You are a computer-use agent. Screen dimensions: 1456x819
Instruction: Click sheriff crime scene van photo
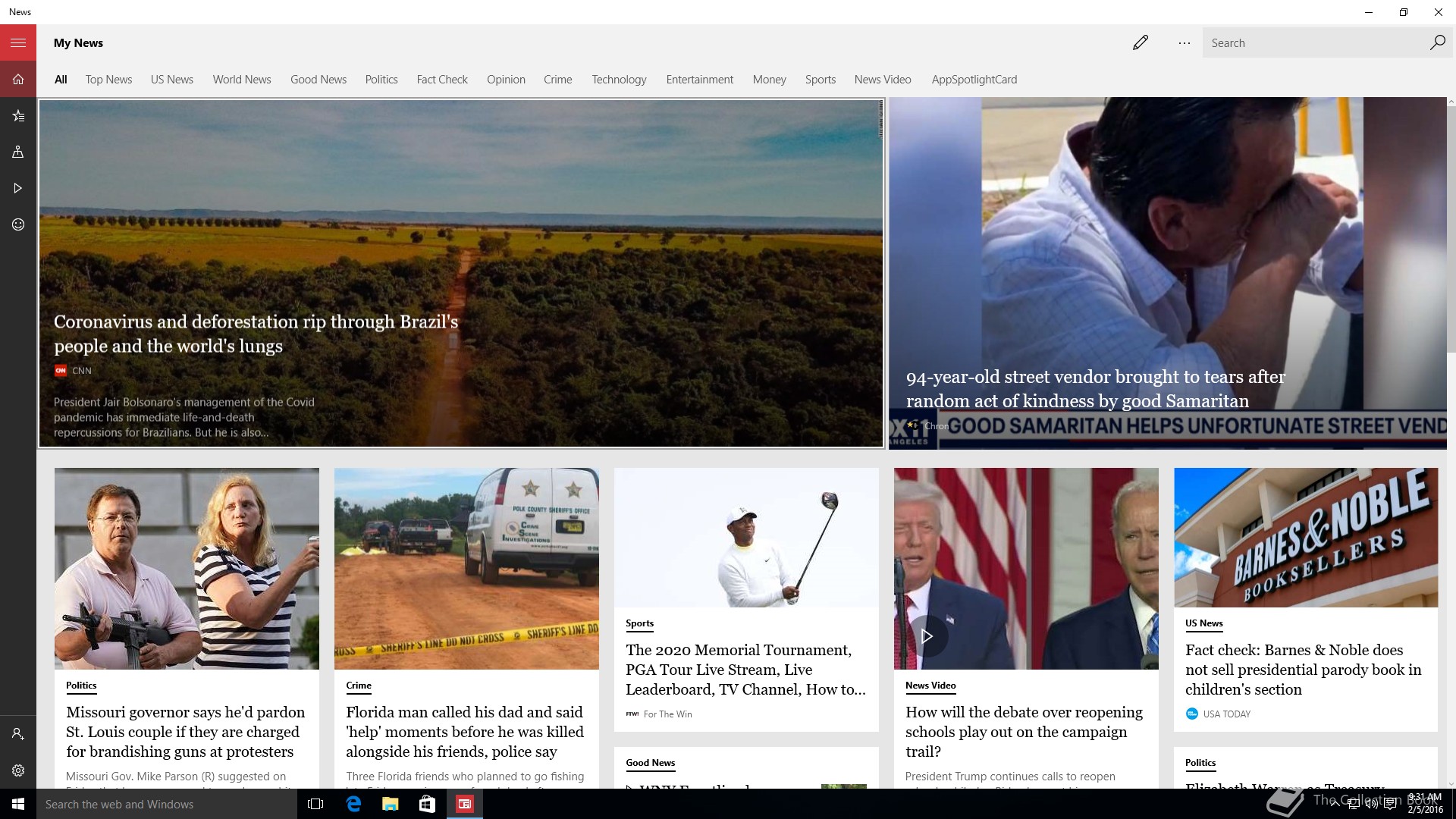(x=466, y=569)
